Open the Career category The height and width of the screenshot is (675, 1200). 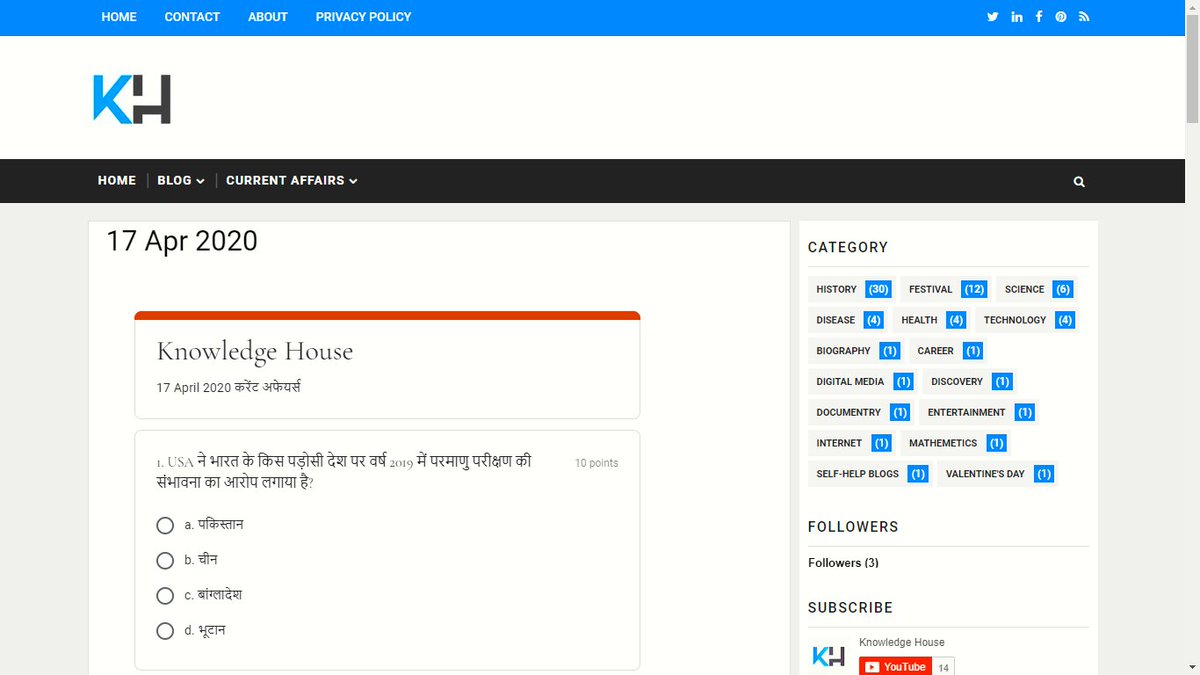point(948,351)
